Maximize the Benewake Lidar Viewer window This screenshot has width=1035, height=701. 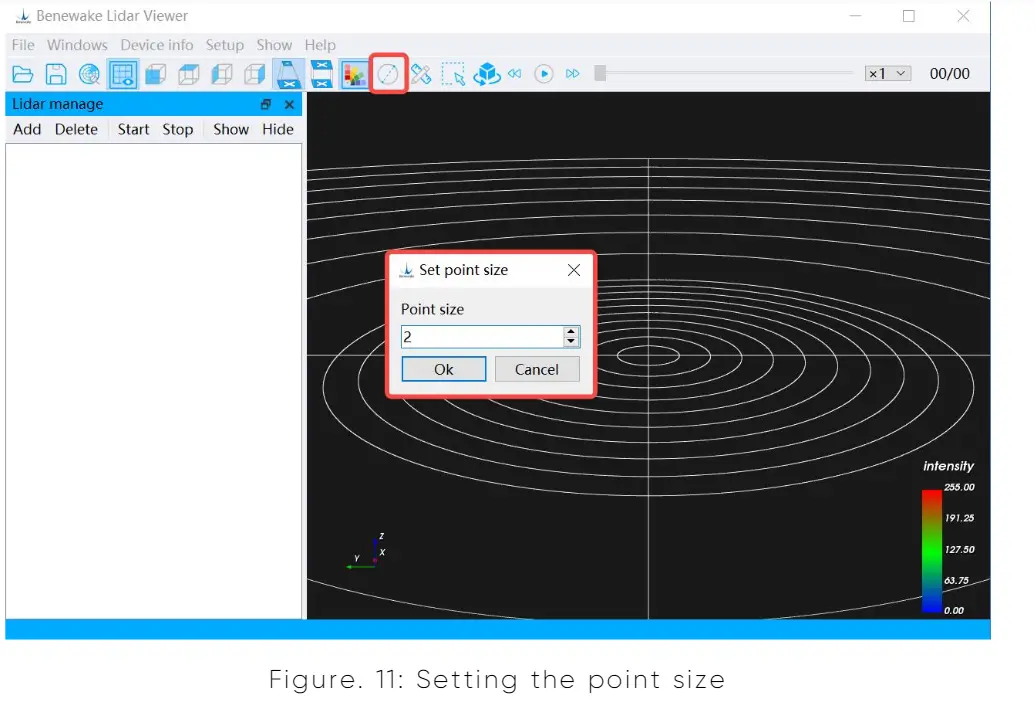pos(909,16)
